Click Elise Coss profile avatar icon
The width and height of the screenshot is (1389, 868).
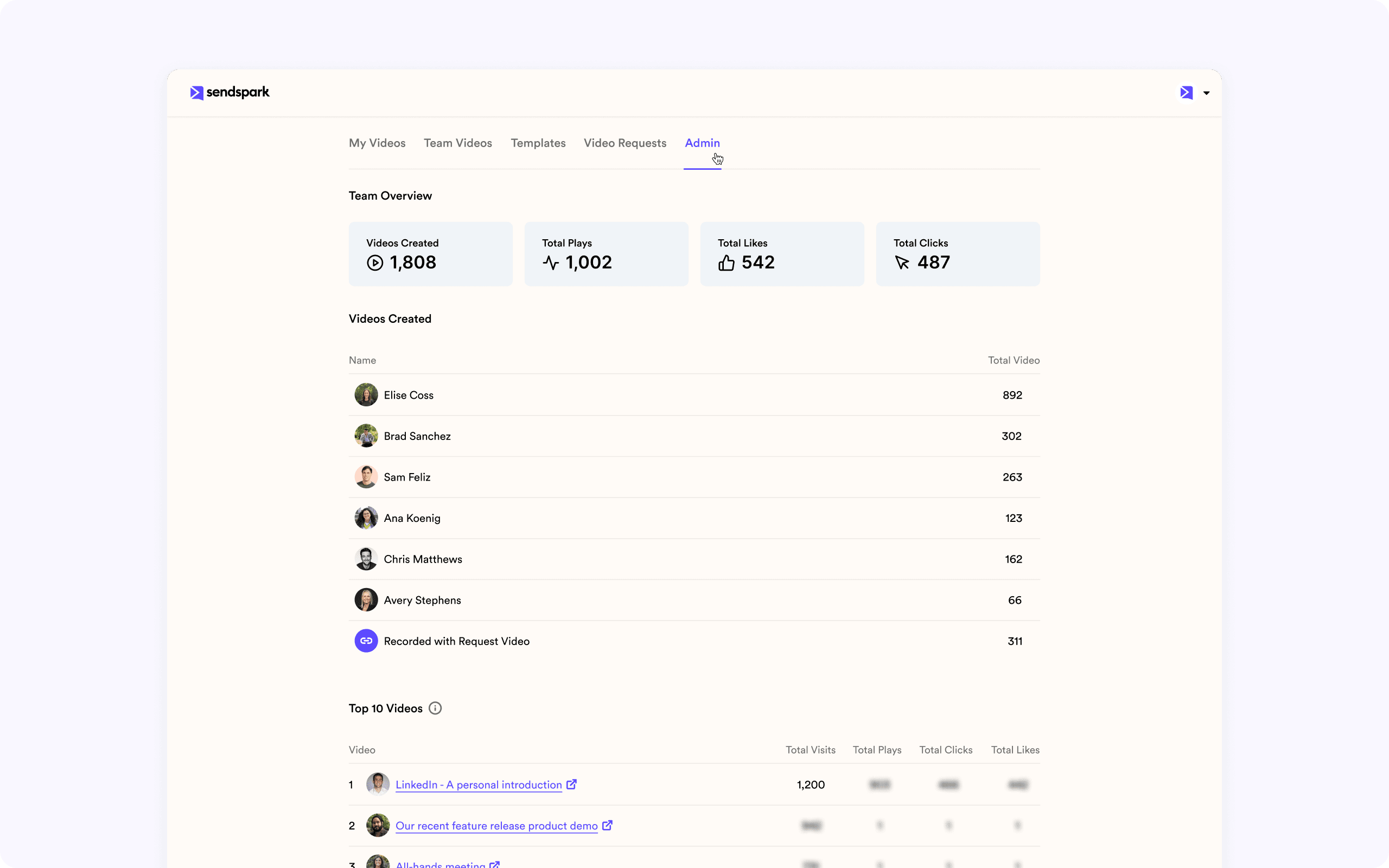[365, 394]
